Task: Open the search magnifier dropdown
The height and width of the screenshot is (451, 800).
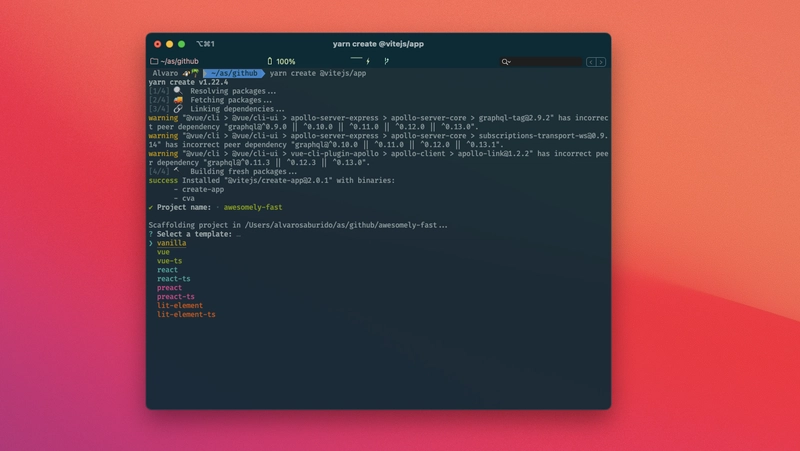Action: [506, 62]
